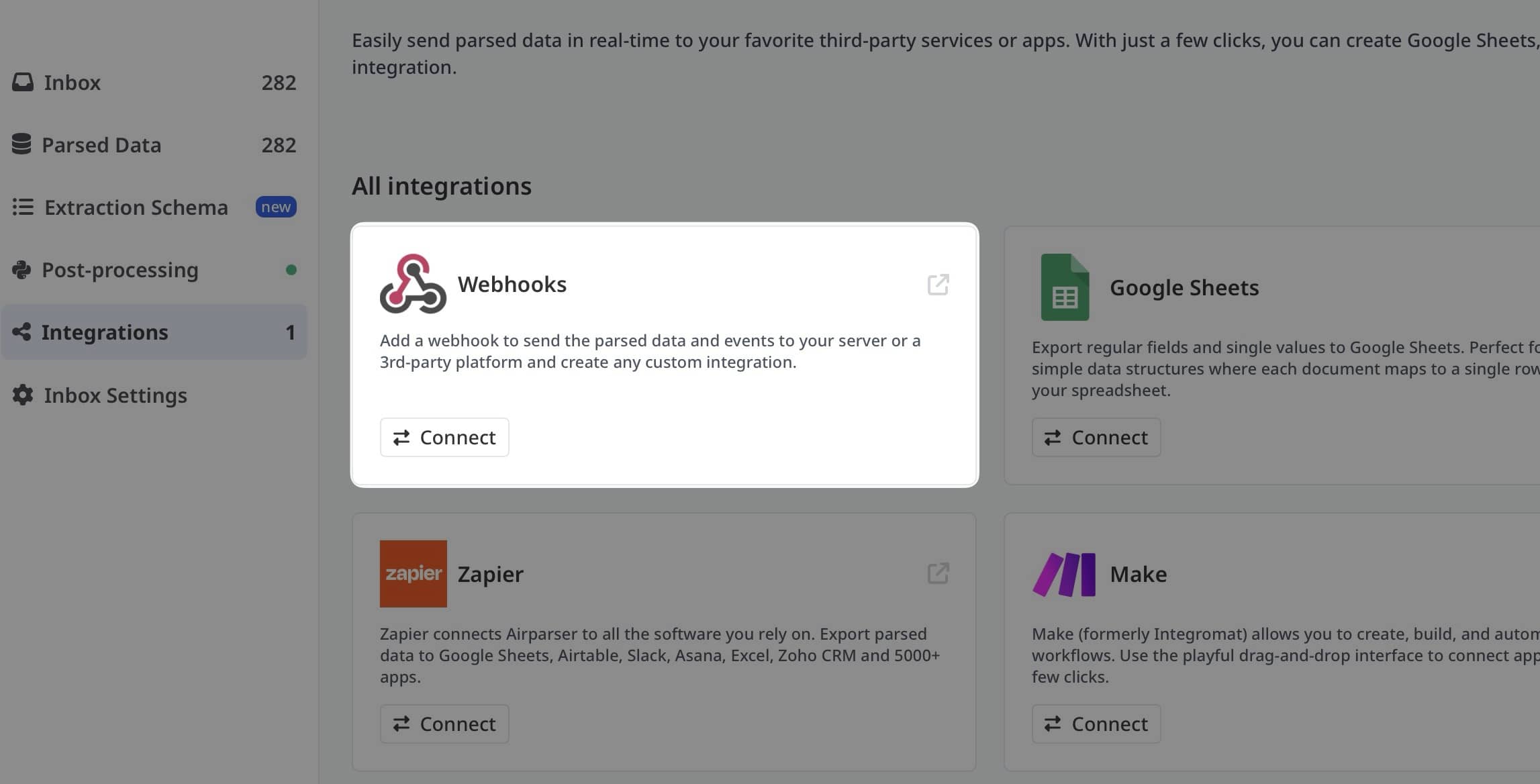Switch to the Parsed Data section

click(x=101, y=144)
